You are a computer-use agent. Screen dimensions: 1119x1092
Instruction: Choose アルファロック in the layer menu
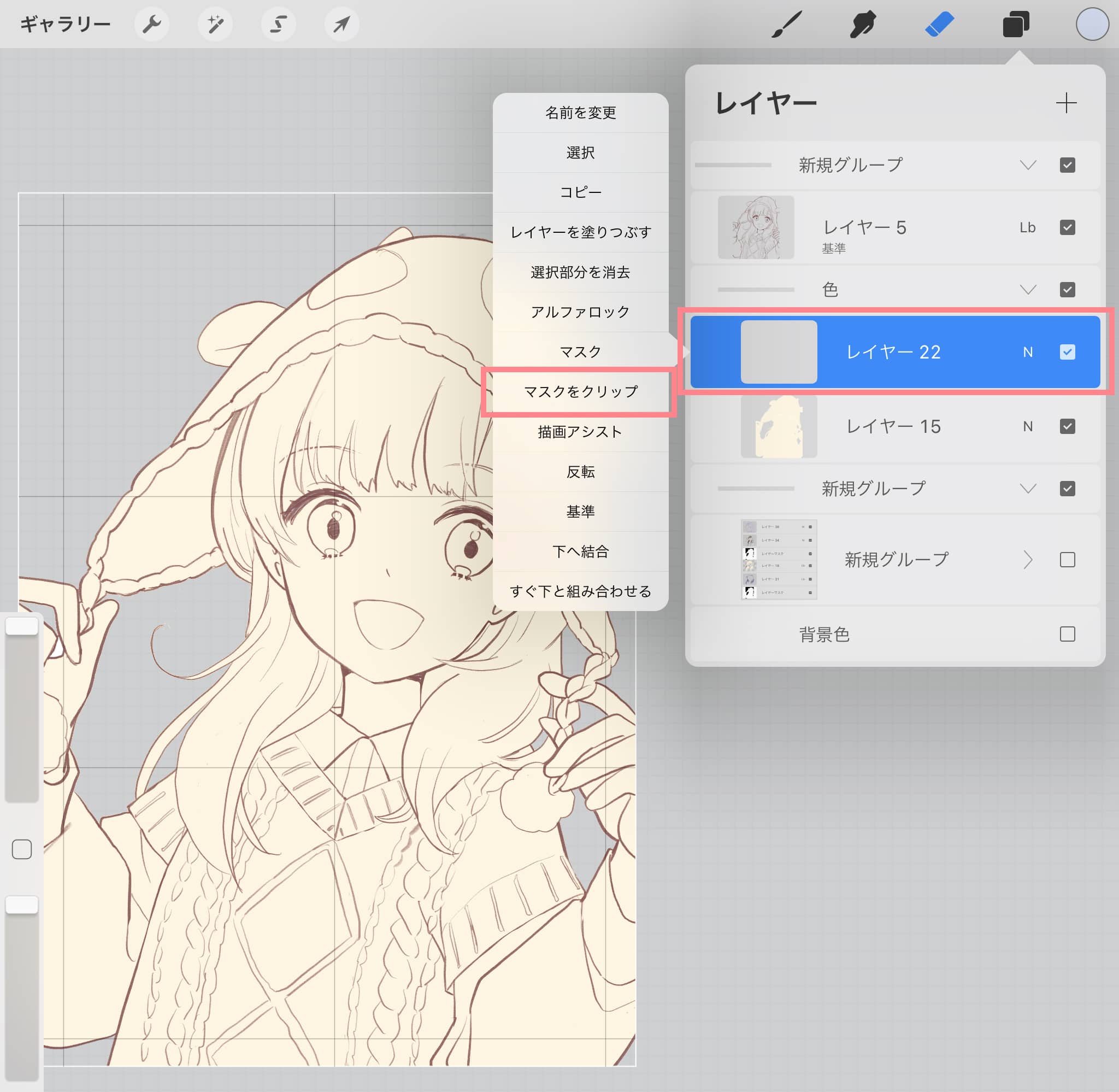coord(580,312)
